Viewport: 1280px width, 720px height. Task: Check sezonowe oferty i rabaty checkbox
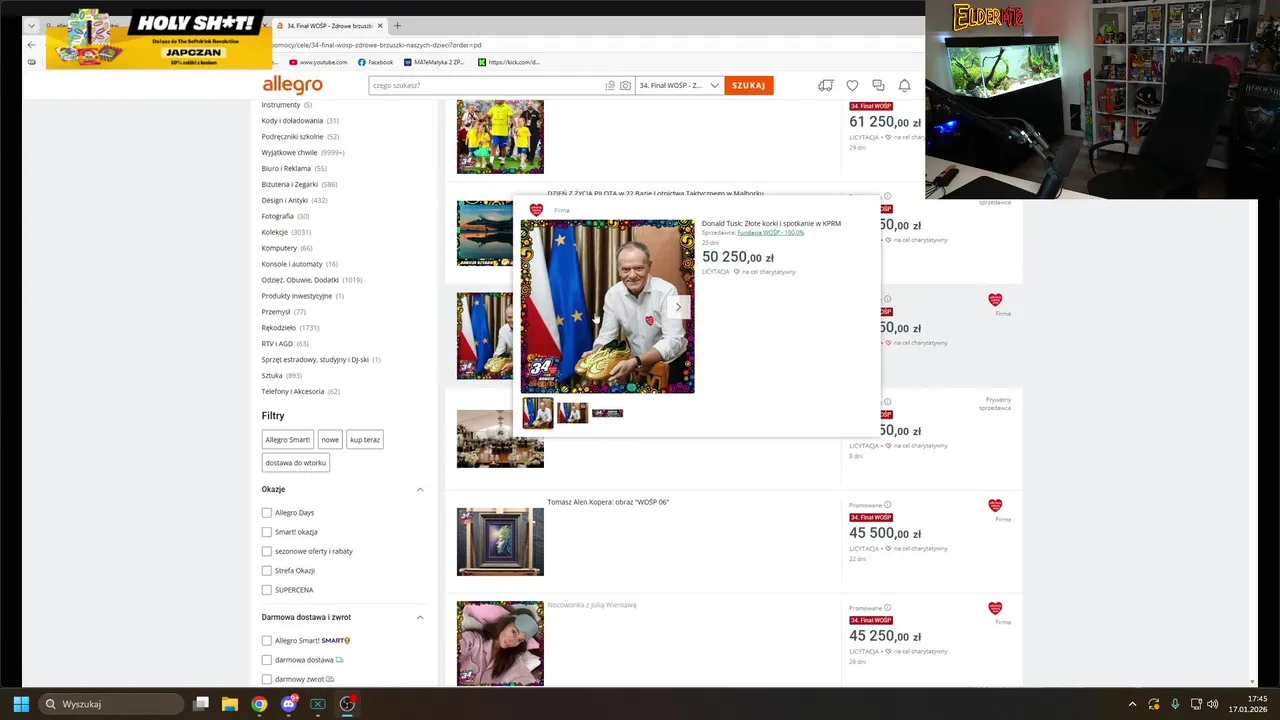[267, 551]
